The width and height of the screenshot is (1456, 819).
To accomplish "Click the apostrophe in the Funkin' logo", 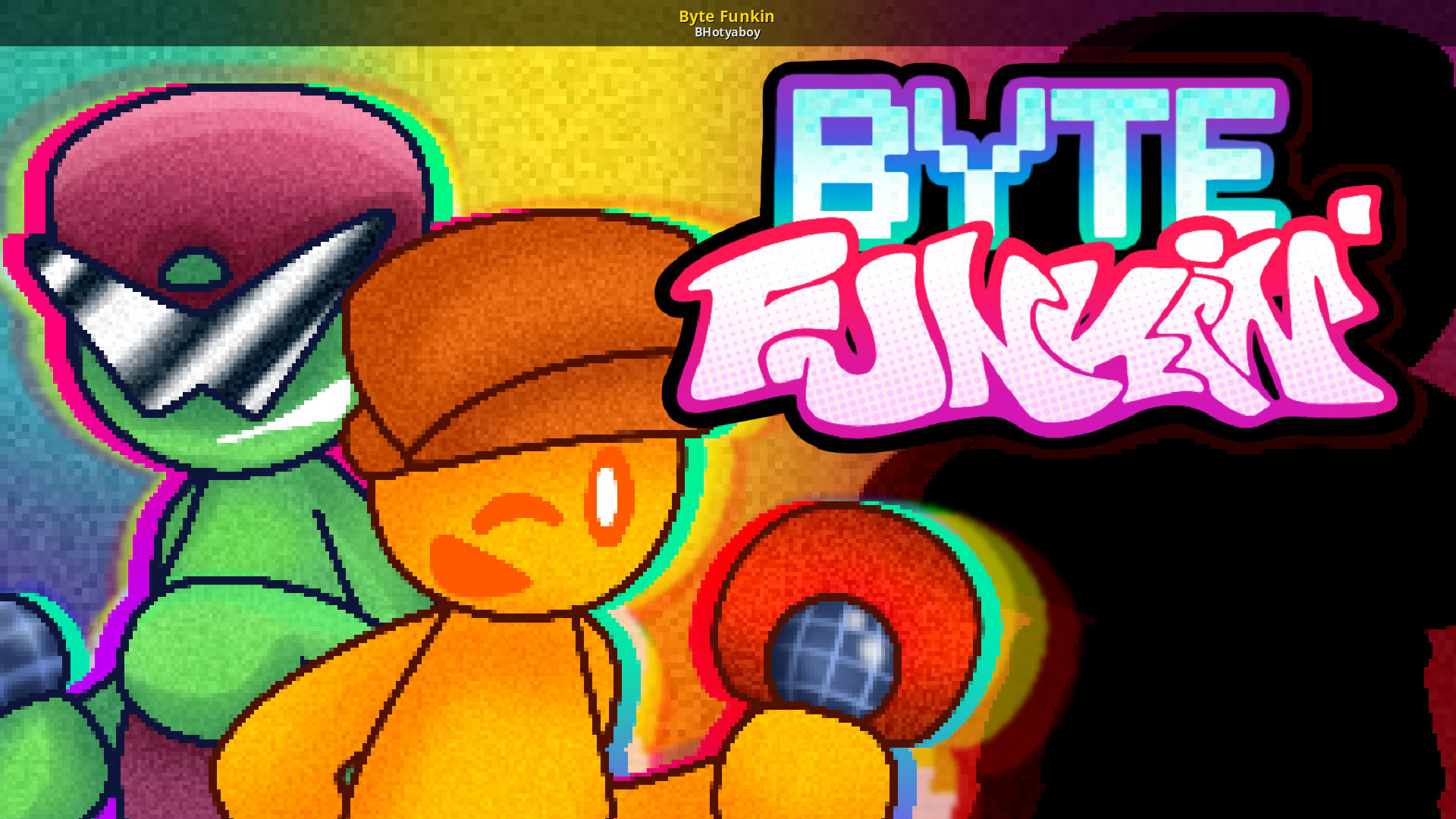I will (1356, 214).
